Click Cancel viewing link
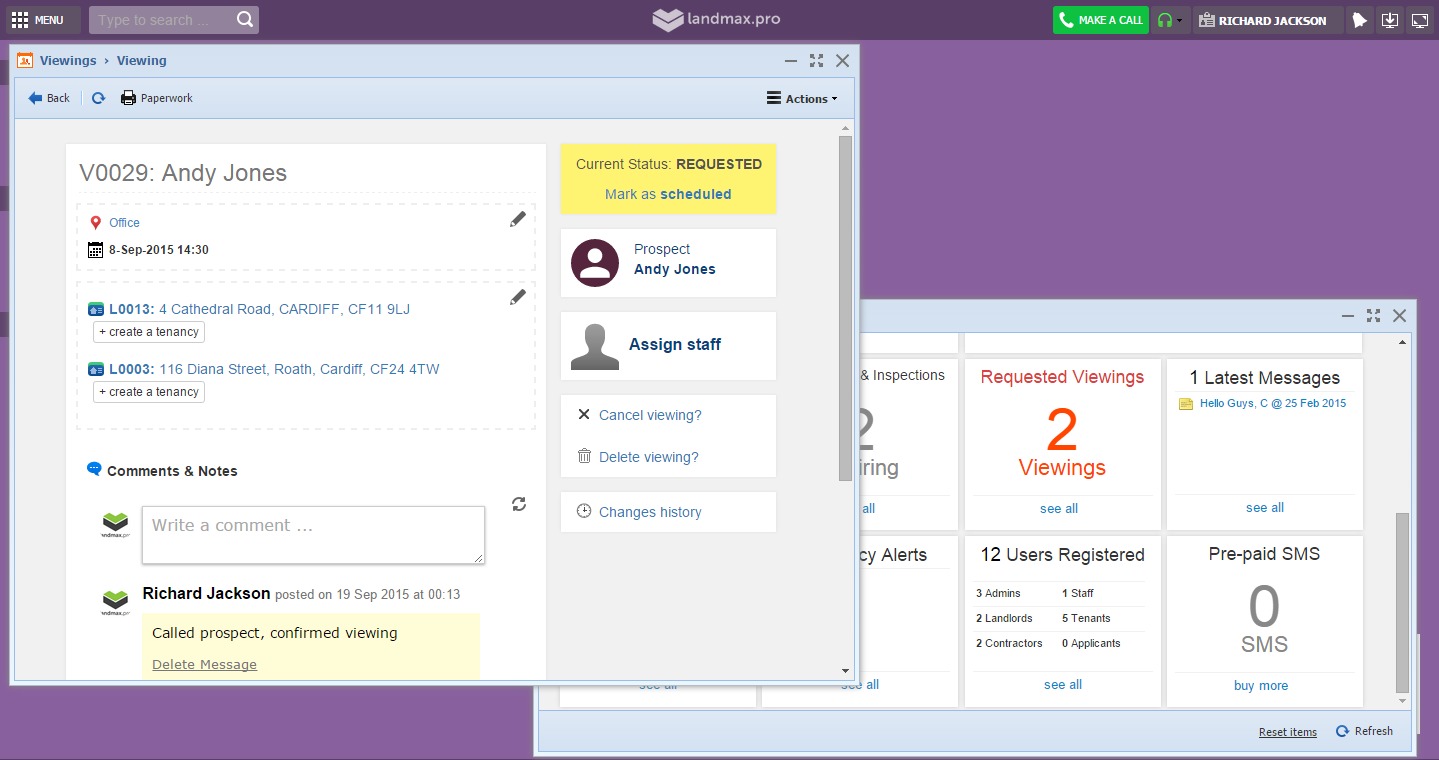Screen dimensions: 1439x760 click(650, 415)
